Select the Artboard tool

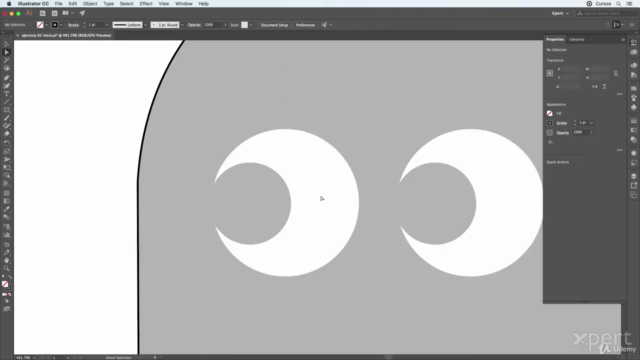(7, 244)
